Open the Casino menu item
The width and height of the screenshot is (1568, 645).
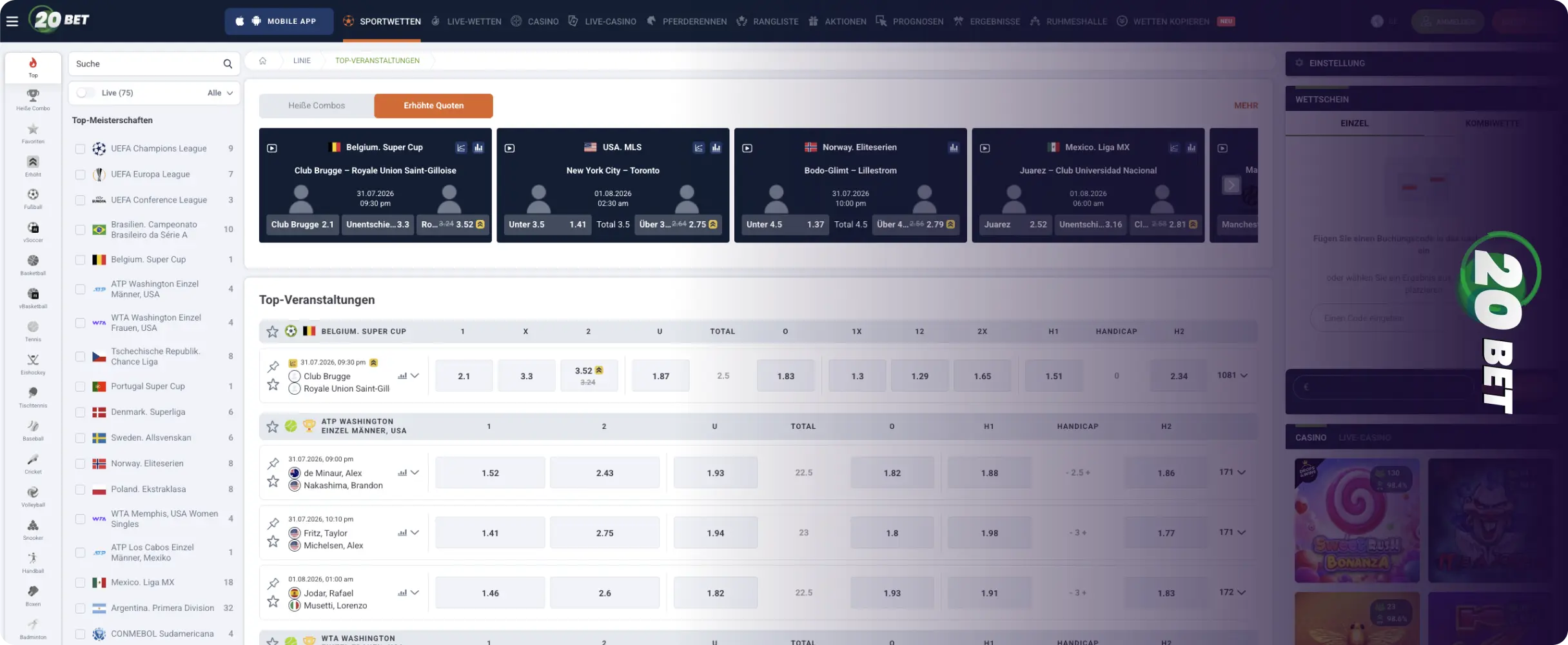click(535, 21)
